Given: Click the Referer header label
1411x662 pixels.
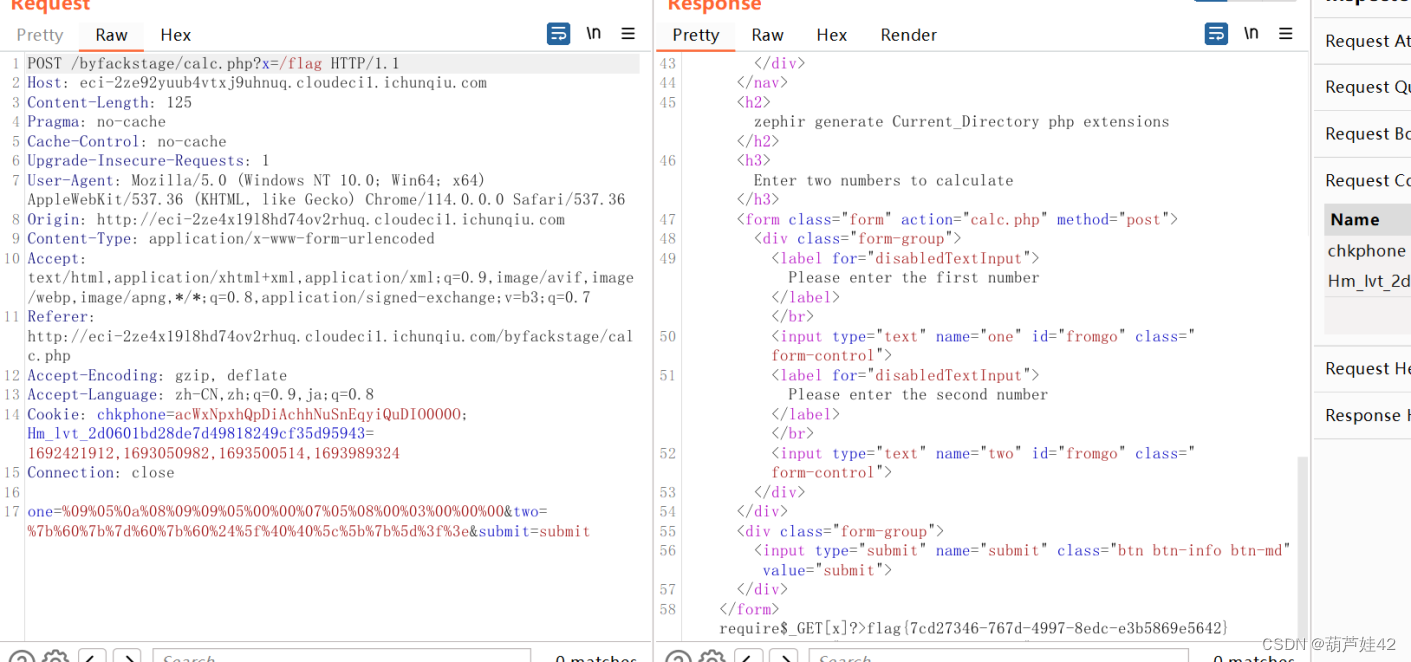Looking at the screenshot, I should click(59, 317).
